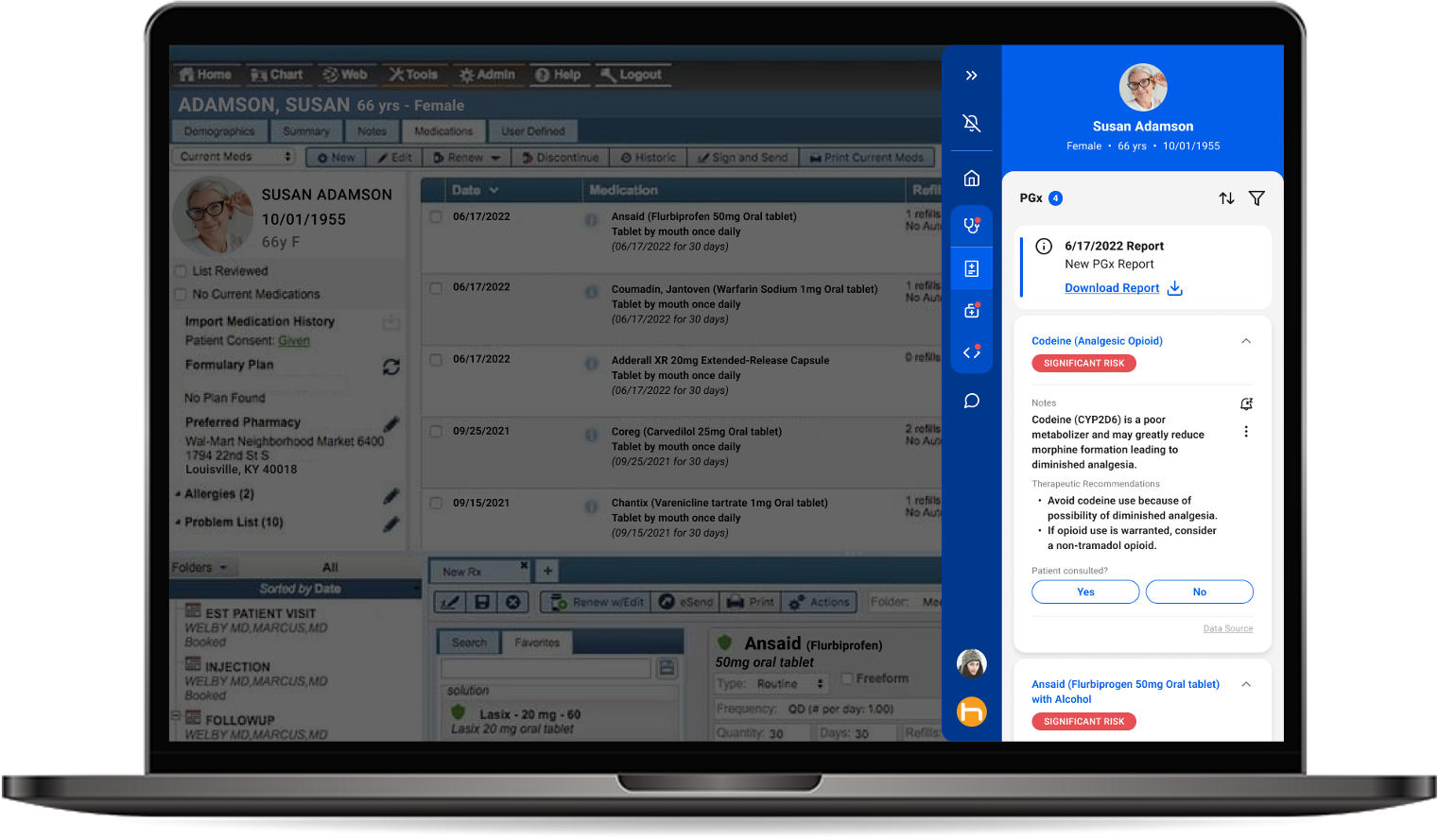Click info icon for Coreg medication row
Screen dimensions: 1438x840
click(591, 436)
